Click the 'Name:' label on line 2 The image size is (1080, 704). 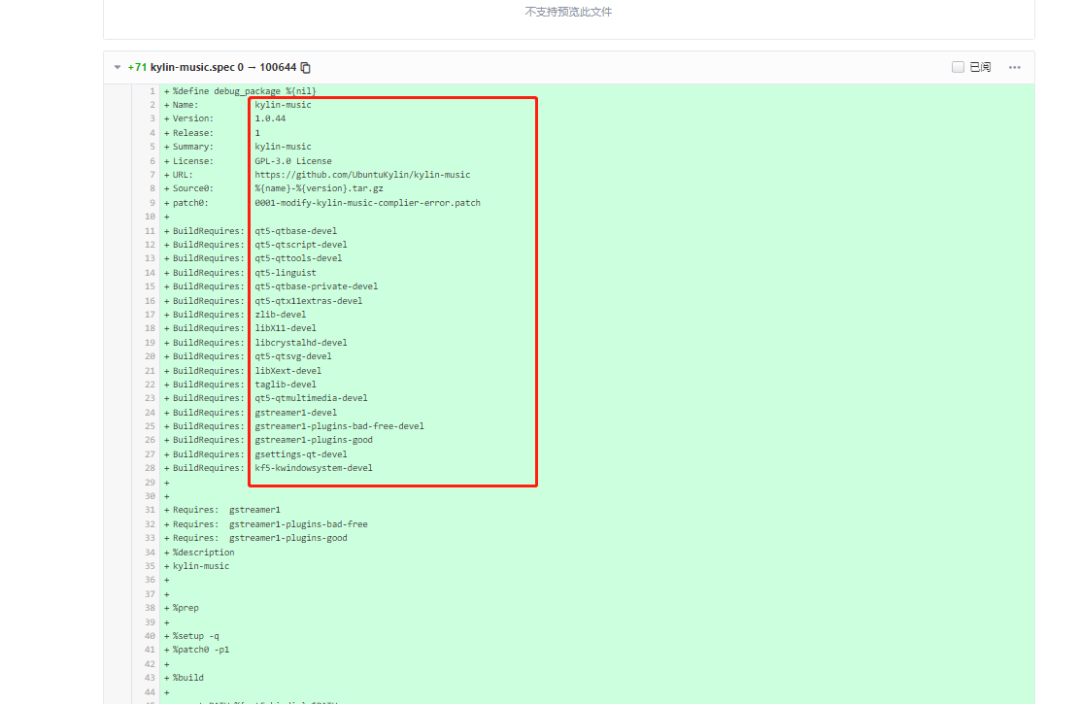pyautogui.click(x=185, y=105)
